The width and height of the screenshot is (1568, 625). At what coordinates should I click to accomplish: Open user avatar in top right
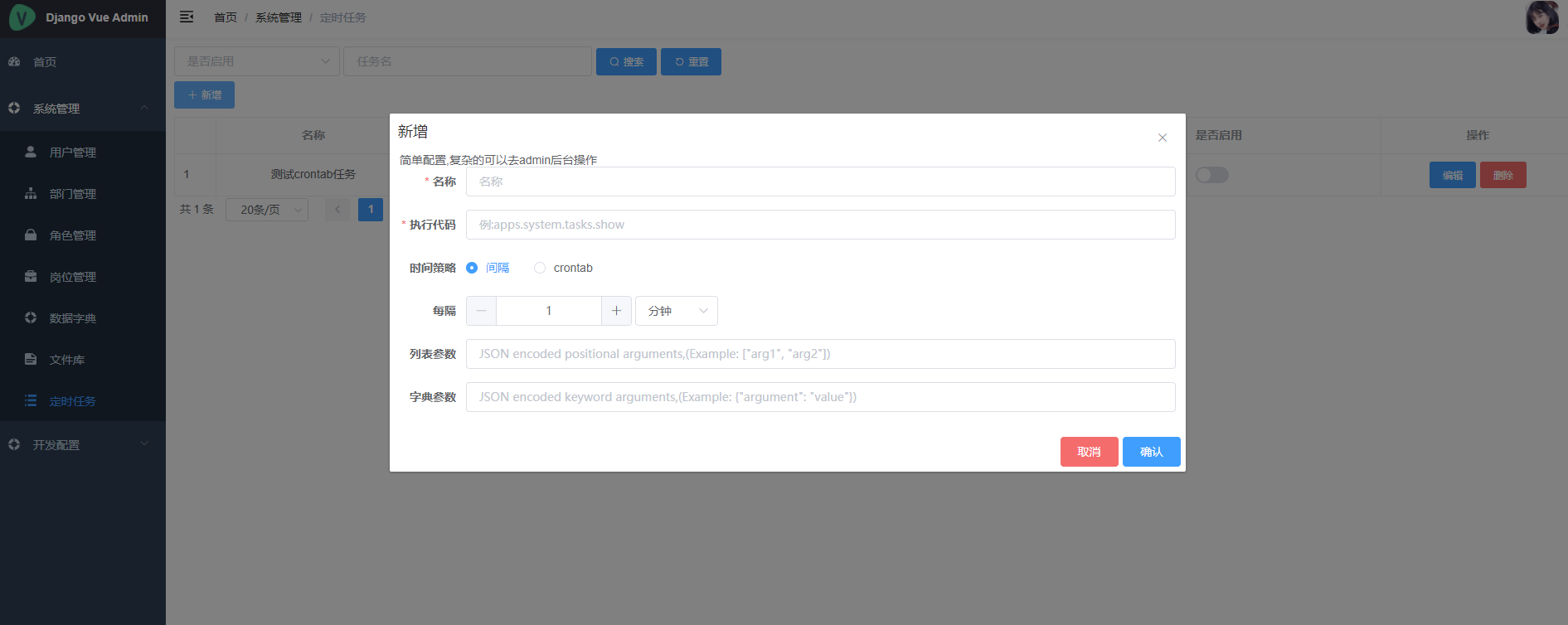click(x=1541, y=17)
